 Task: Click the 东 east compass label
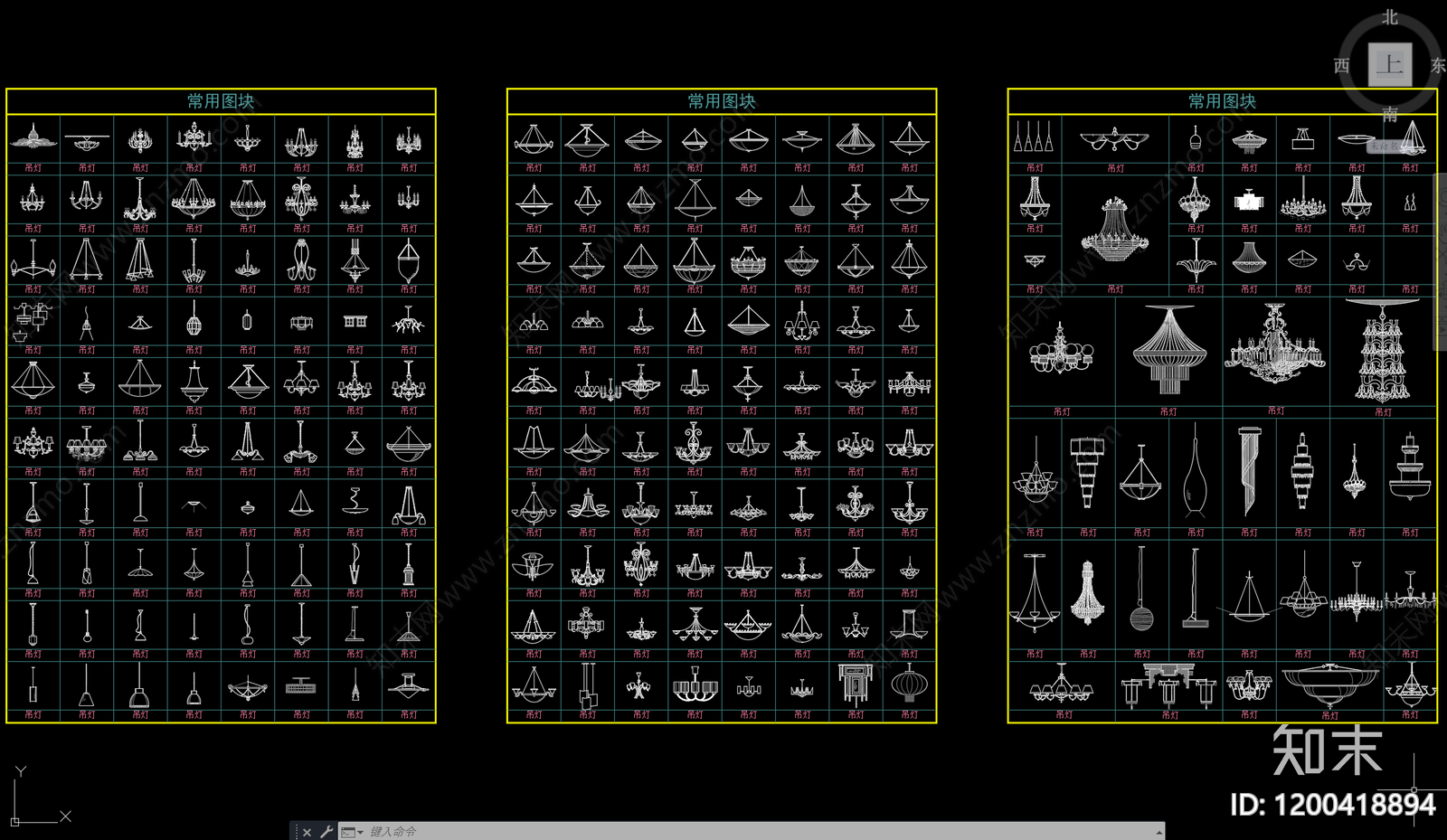(1438, 65)
